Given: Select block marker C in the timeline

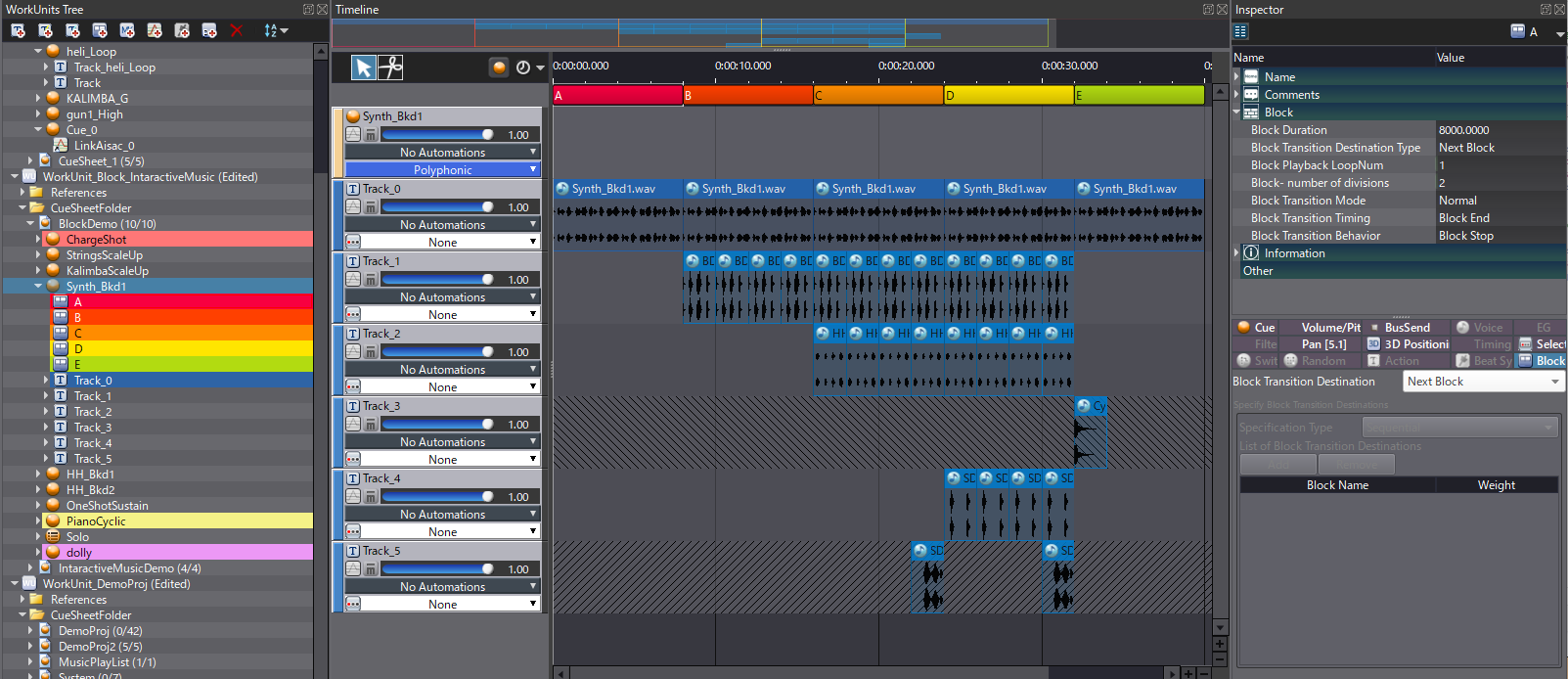Looking at the screenshot, I should [878, 95].
